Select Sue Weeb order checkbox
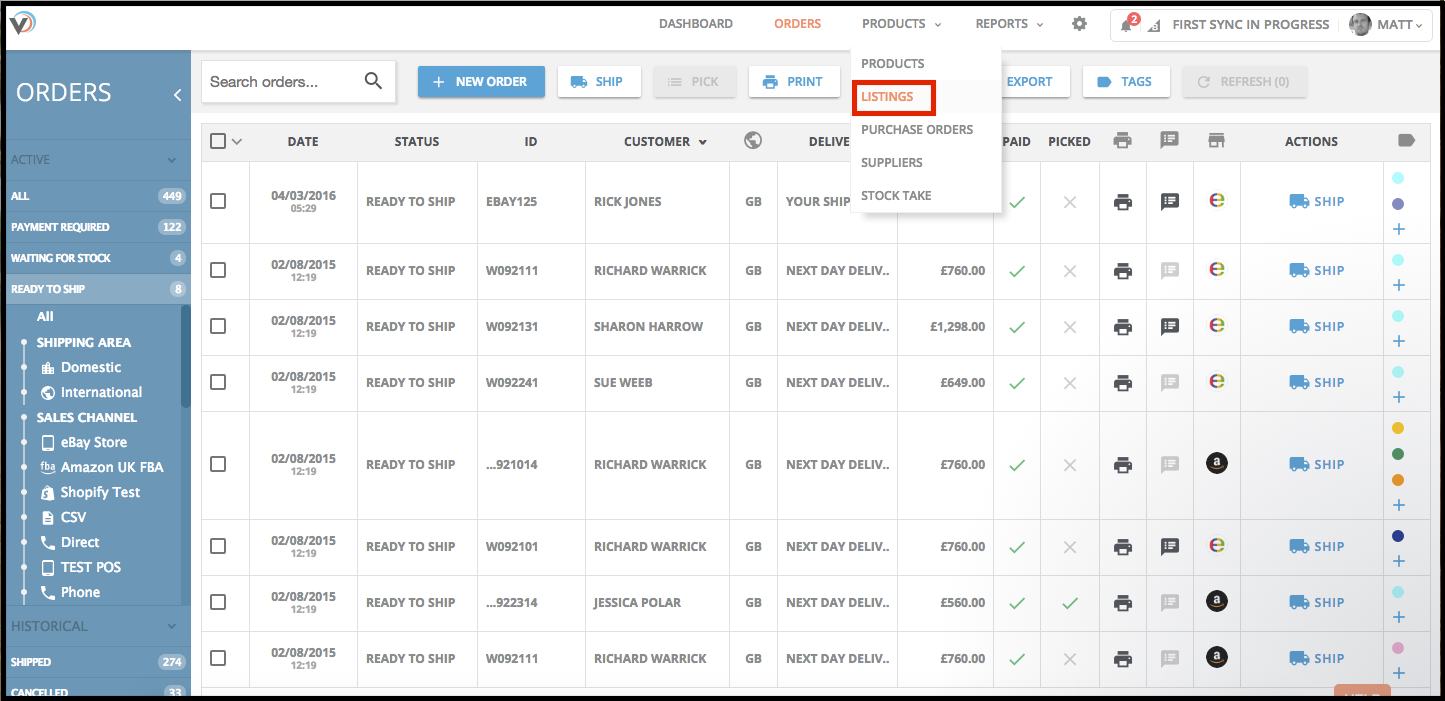Image resolution: width=1445 pixels, height=701 pixels. coord(218,382)
